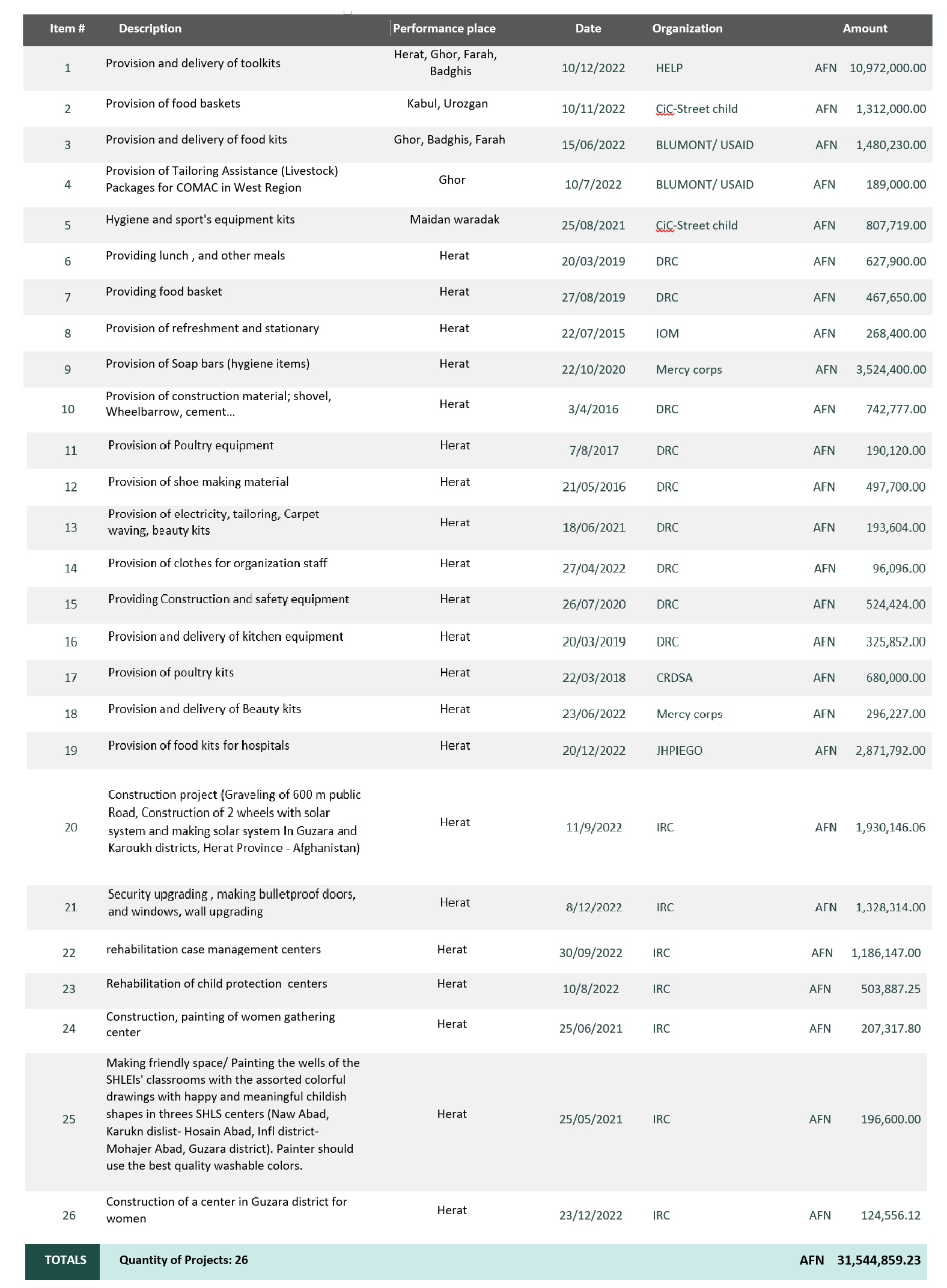Click the Item # column header

pos(67,29)
